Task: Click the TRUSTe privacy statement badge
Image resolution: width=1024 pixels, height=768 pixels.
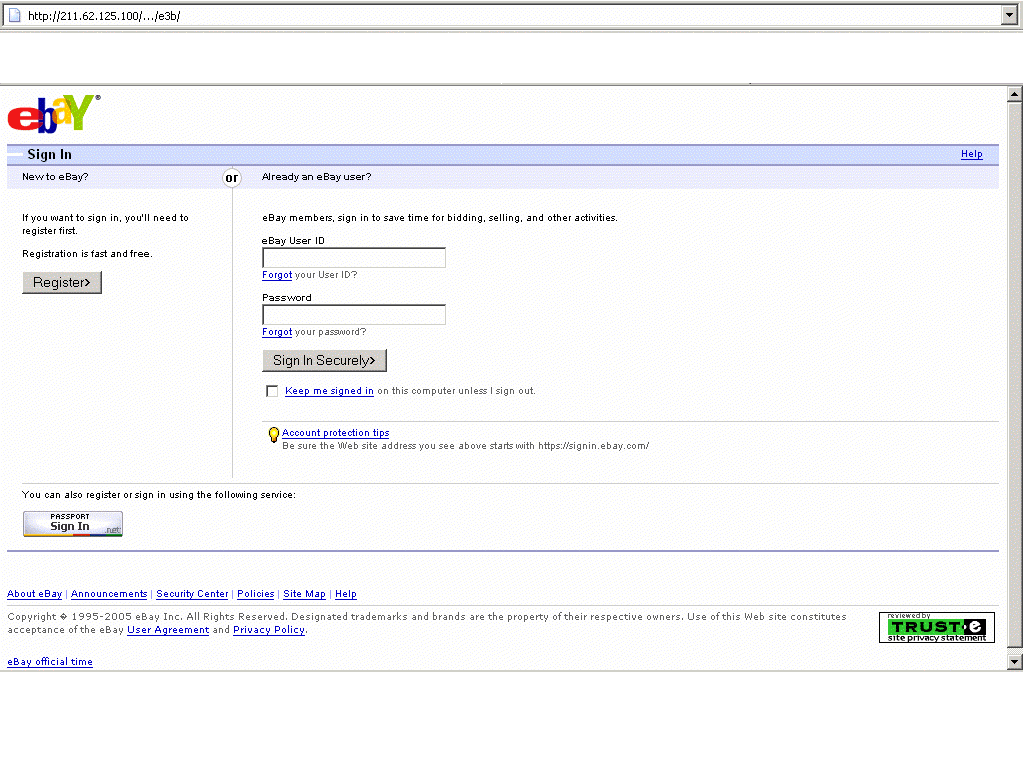Action: click(936, 627)
